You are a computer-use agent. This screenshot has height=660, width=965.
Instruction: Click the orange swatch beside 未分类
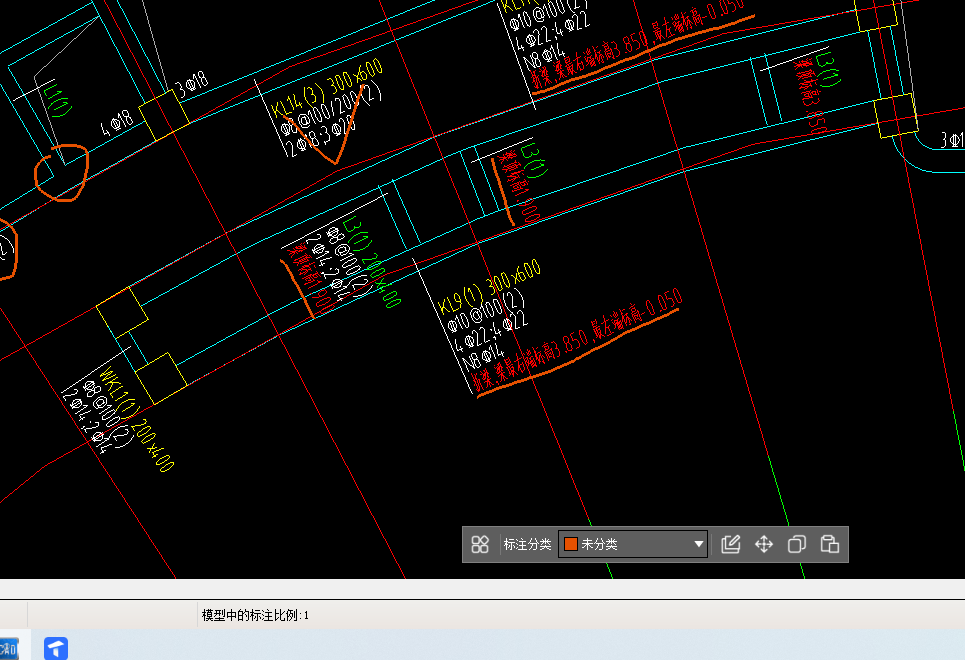pos(571,545)
